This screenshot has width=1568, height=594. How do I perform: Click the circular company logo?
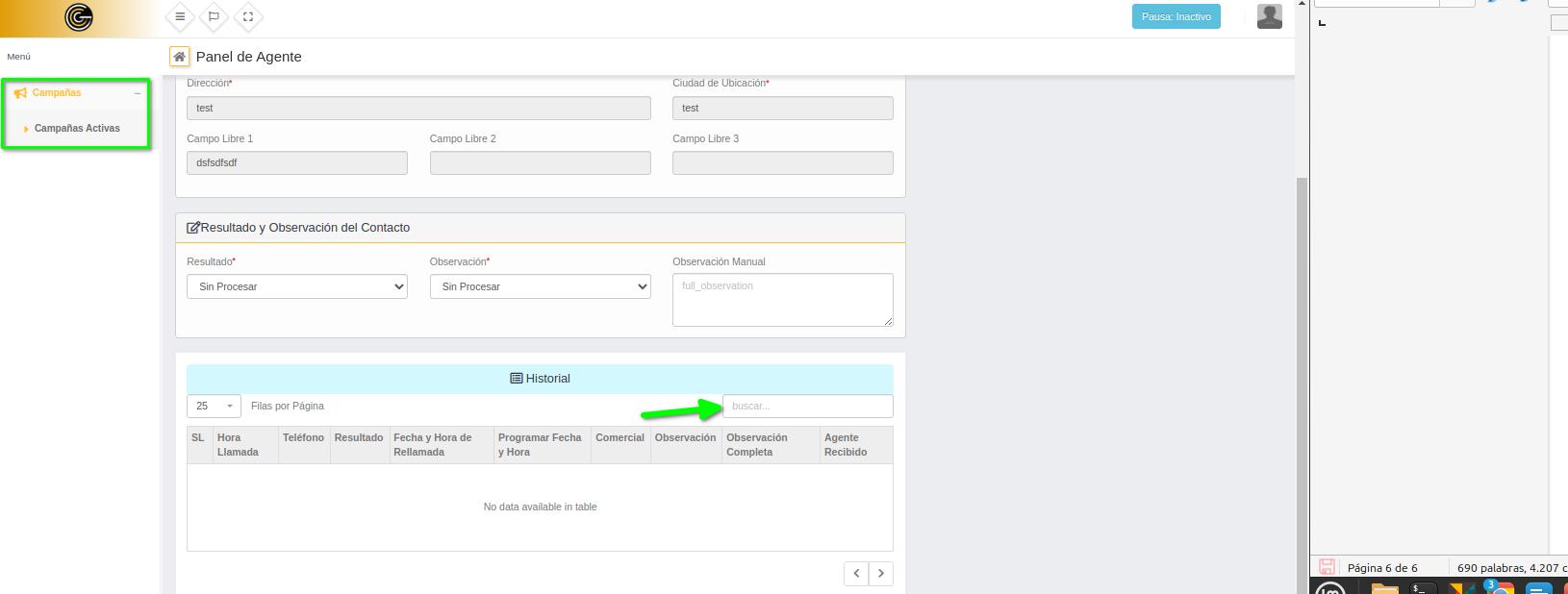click(x=79, y=17)
